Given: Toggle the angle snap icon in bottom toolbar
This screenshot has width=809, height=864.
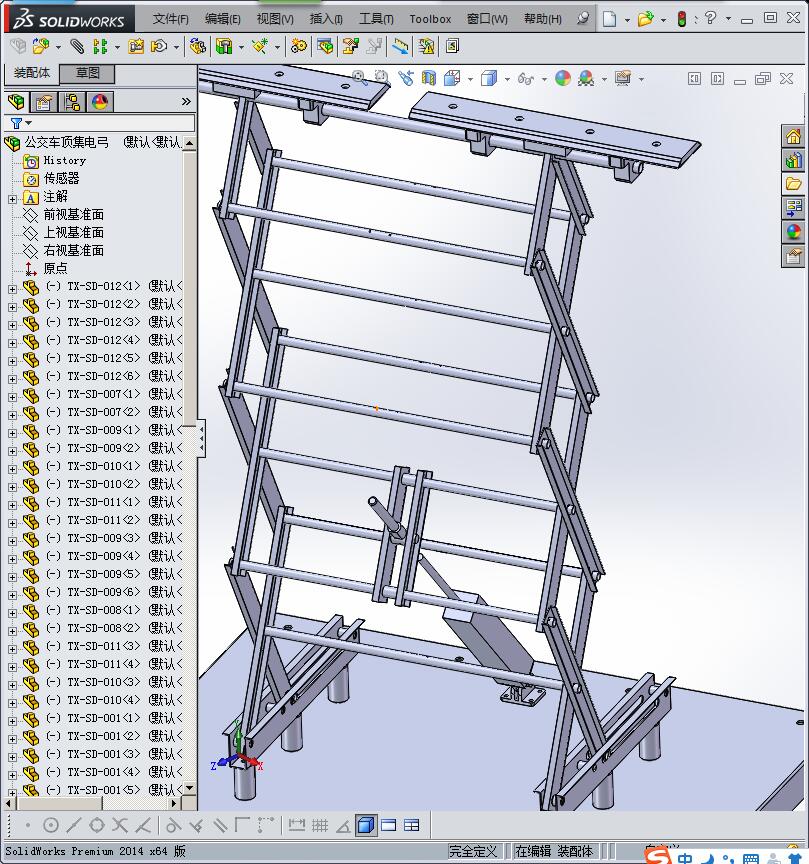Looking at the screenshot, I should coord(343,825).
